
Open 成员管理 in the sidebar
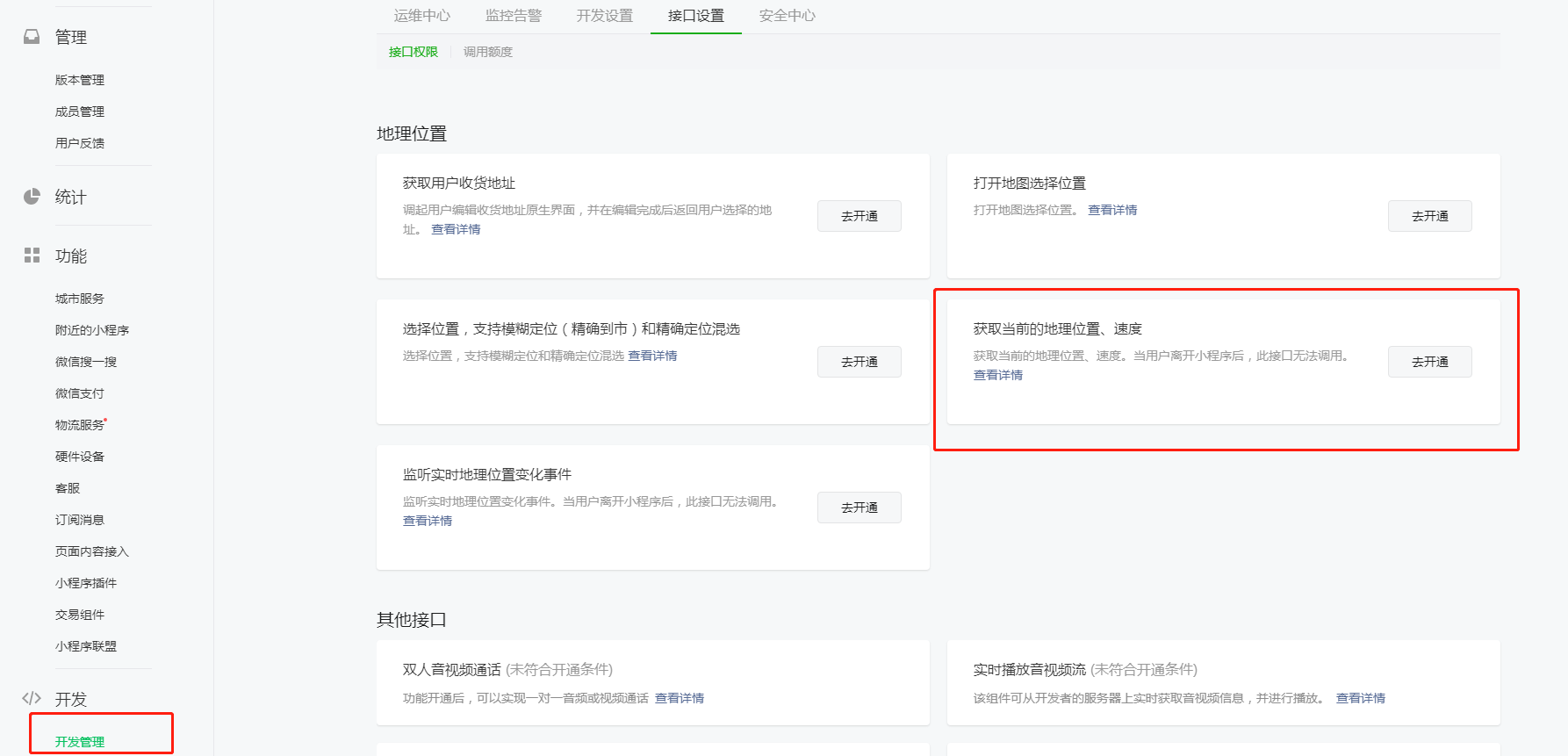pos(80,112)
